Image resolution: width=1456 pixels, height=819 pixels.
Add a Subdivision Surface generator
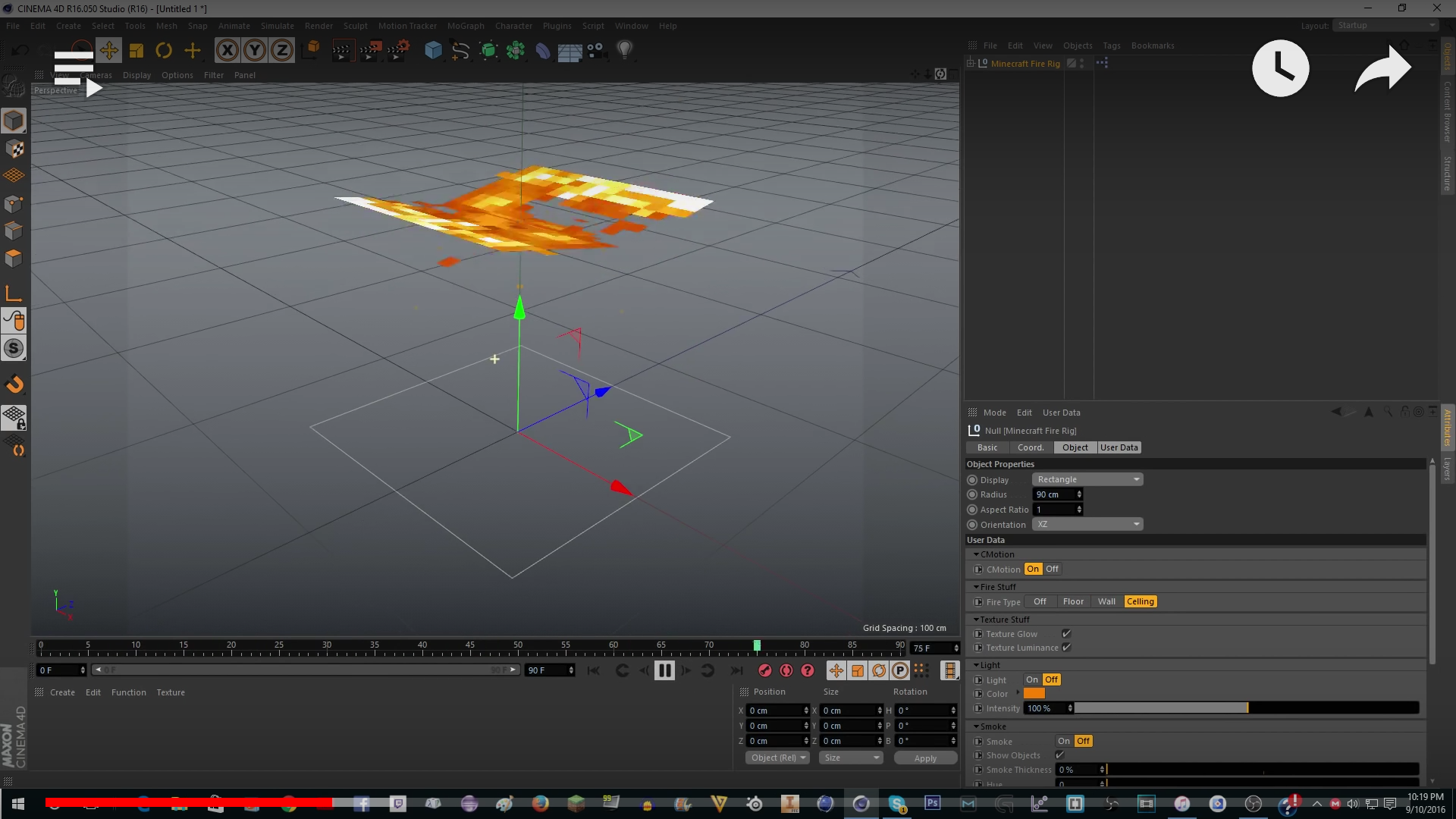coord(488,51)
